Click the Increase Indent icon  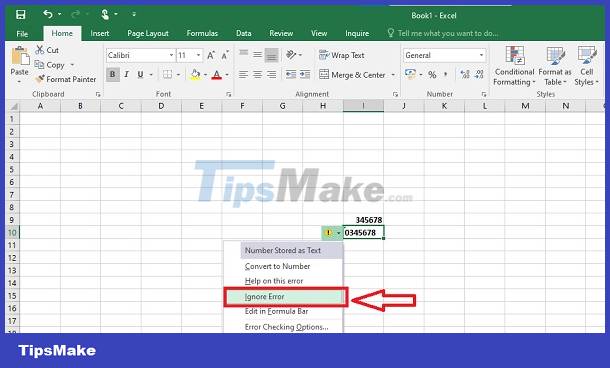click(x=305, y=74)
